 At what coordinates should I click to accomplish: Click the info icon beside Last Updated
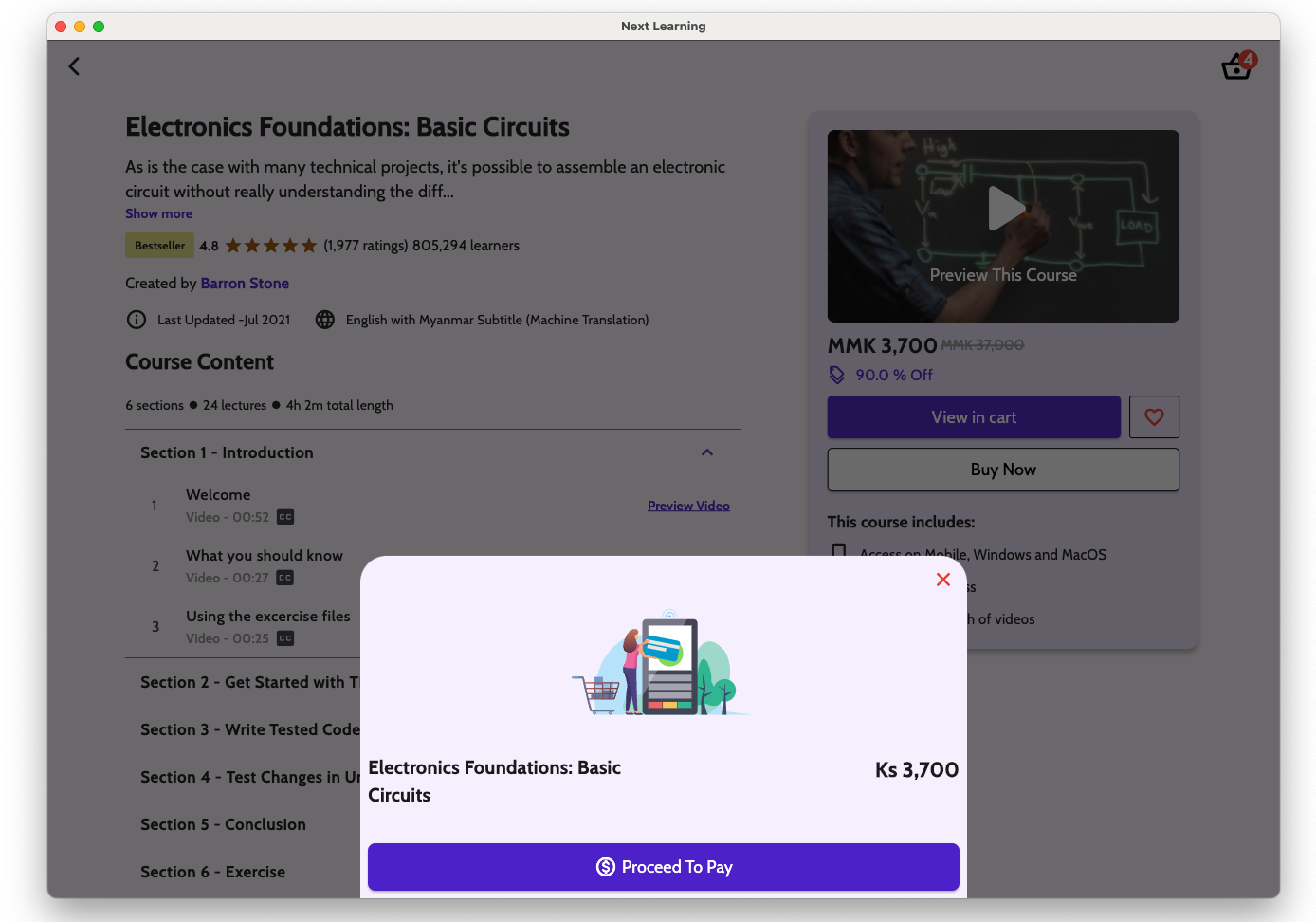coord(137,320)
